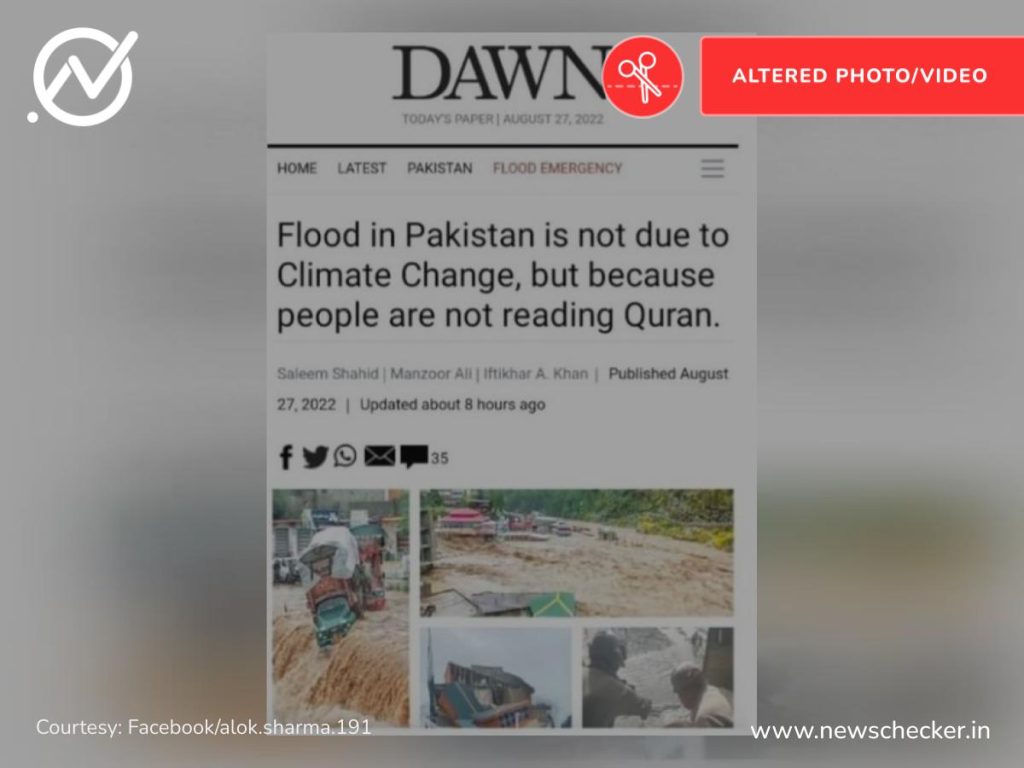This screenshot has width=1024, height=768.
Task: Click the DAWN masthead logo
Action: tap(502, 73)
